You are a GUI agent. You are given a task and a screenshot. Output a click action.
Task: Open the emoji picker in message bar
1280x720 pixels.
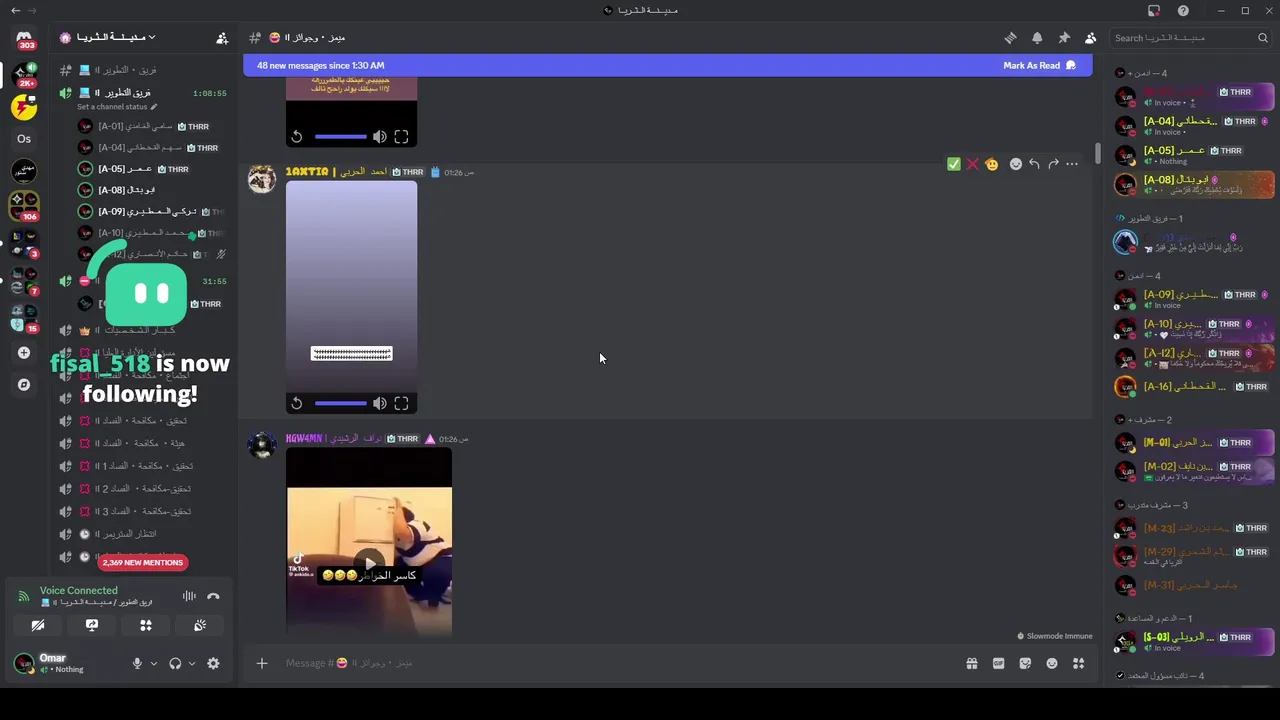(x=1052, y=663)
